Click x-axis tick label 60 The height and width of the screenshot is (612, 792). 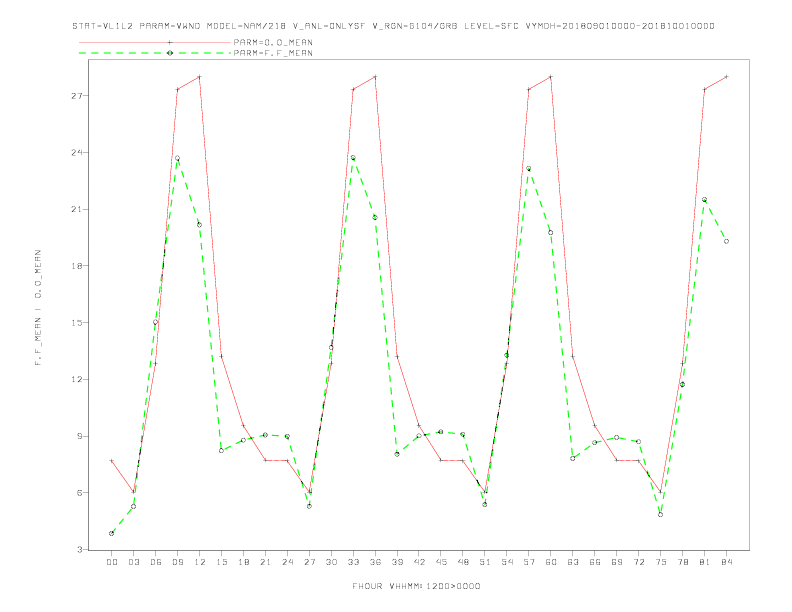[x=551, y=562]
